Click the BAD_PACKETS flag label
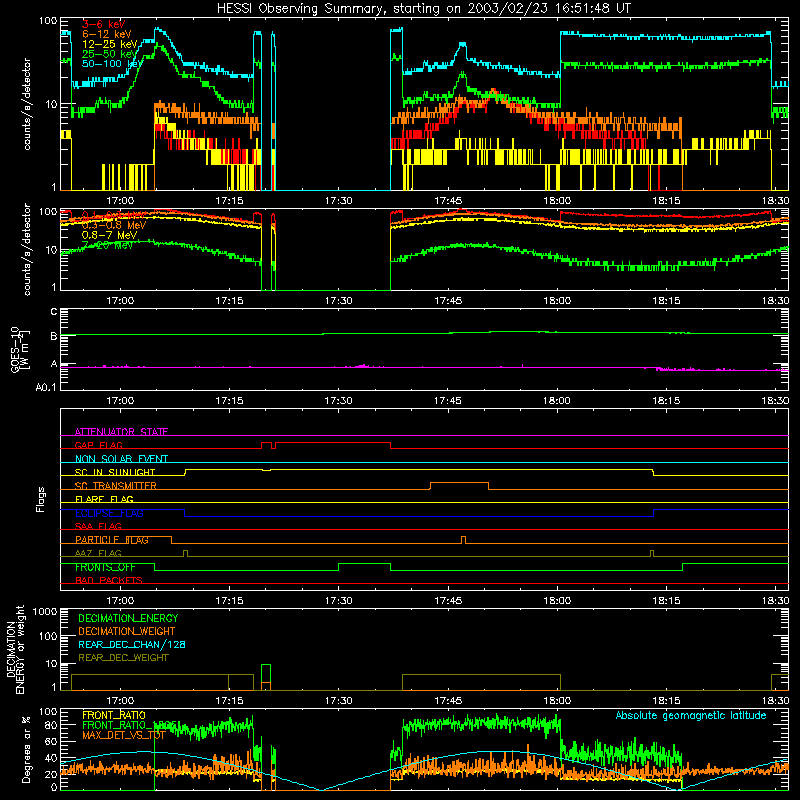 point(109,580)
